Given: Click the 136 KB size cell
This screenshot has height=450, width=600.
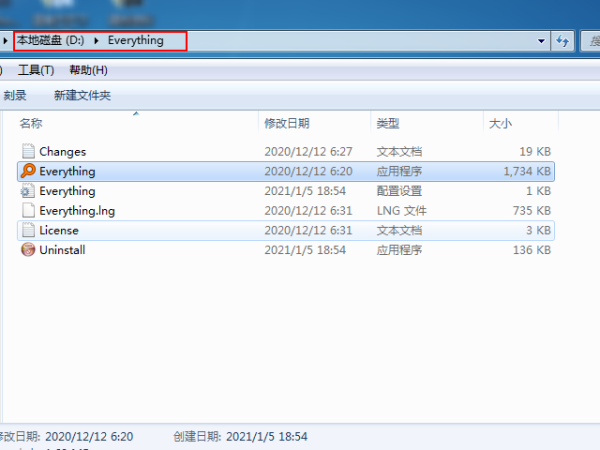Looking at the screenshot, I should (532, 250).
